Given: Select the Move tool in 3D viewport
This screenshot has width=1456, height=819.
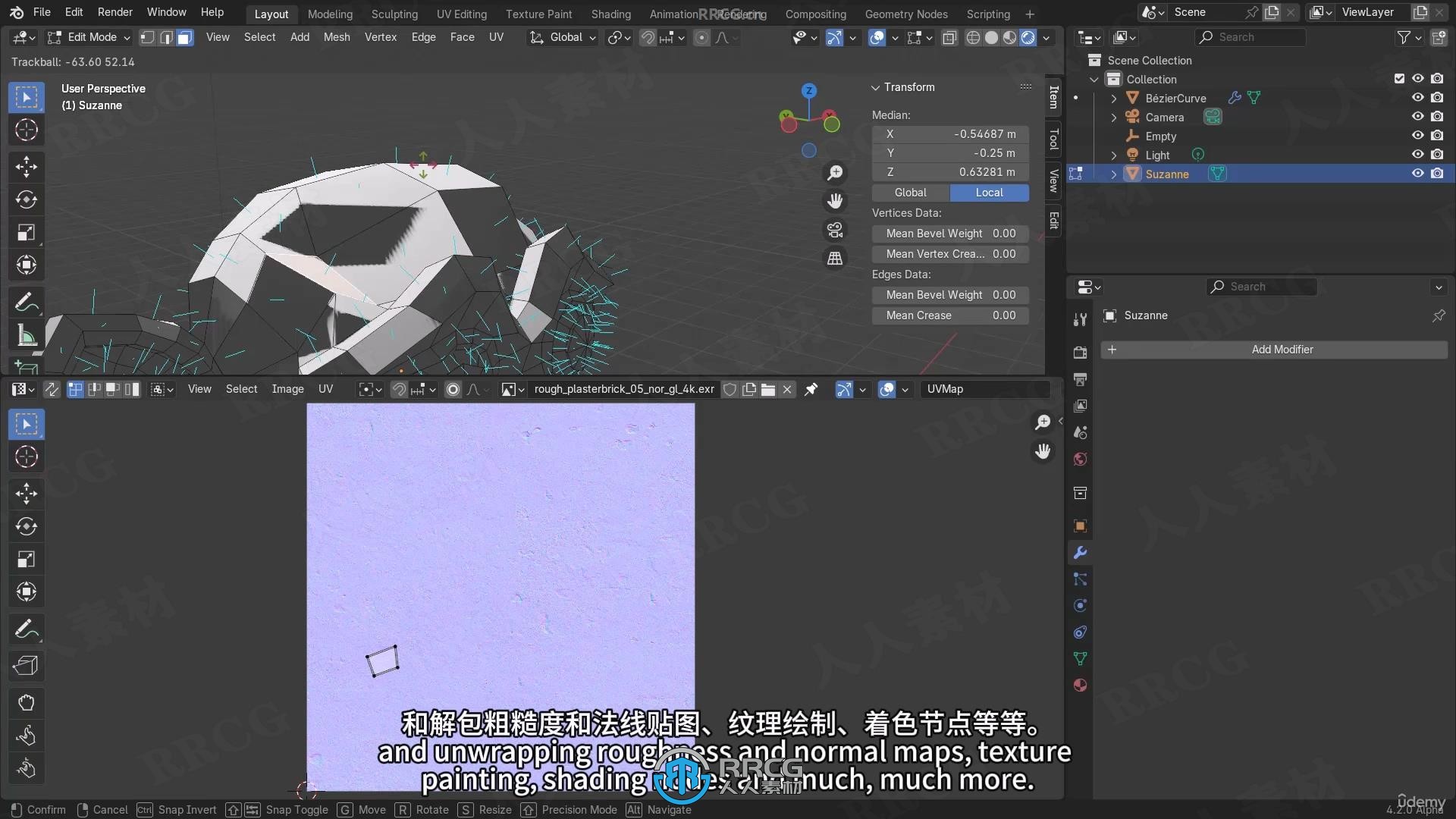Looking at the screenshot, I should [x=27, y=167].
